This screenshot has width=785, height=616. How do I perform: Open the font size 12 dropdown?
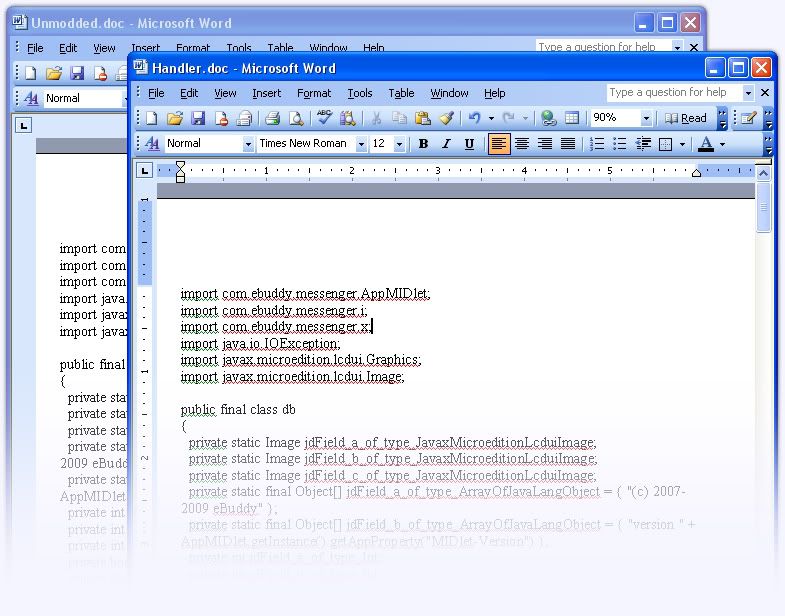tap(399, 144)
